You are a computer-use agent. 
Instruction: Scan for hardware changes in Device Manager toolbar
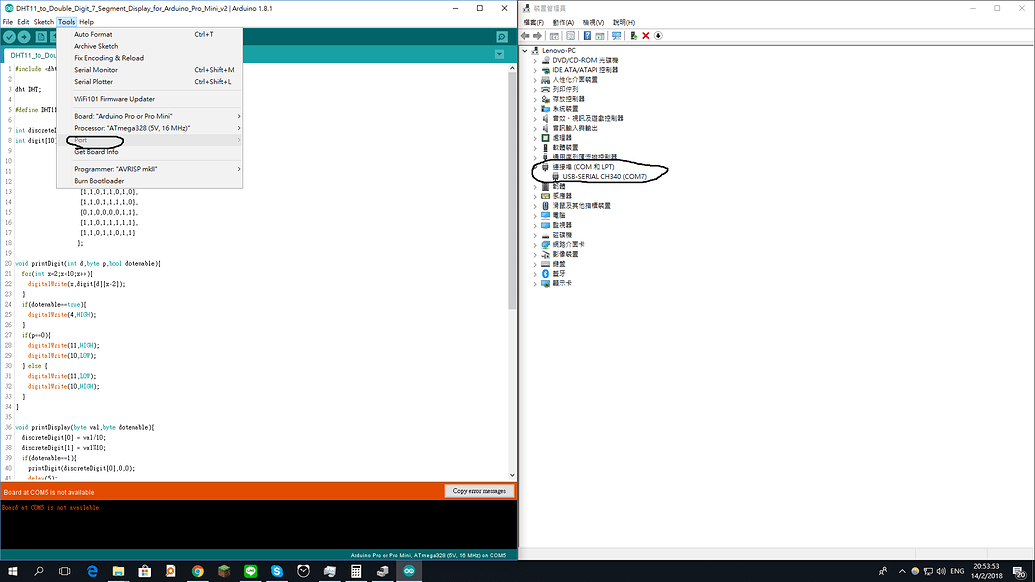click(x=616, y=36)
